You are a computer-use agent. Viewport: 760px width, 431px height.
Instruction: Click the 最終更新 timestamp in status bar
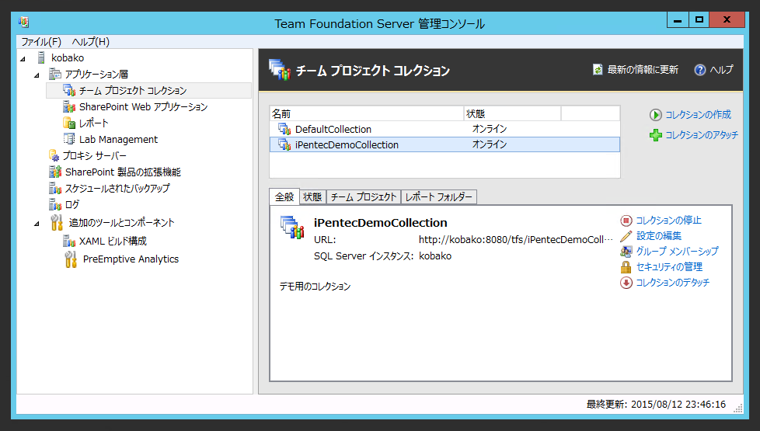coord(656,404)
